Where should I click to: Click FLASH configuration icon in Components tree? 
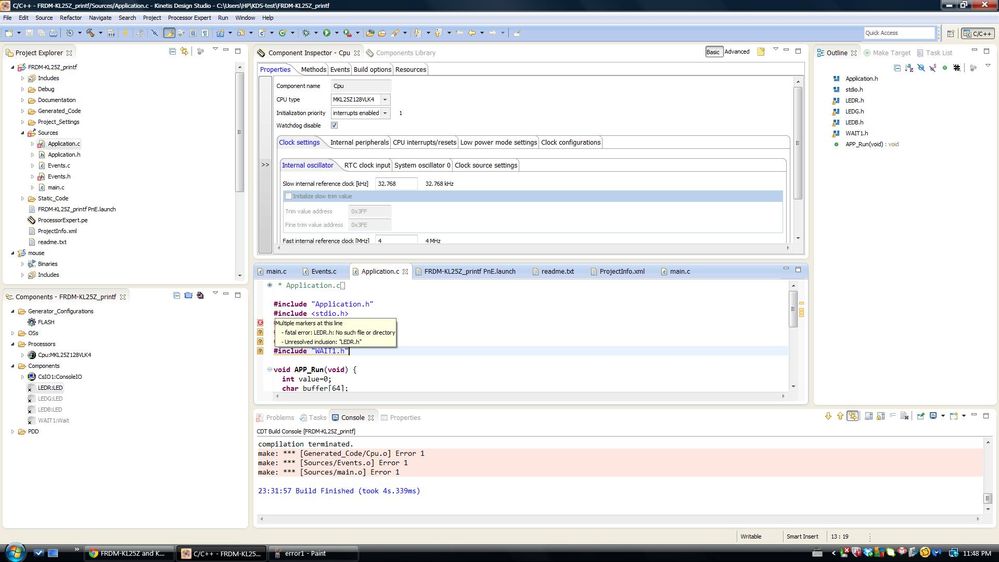32,322
